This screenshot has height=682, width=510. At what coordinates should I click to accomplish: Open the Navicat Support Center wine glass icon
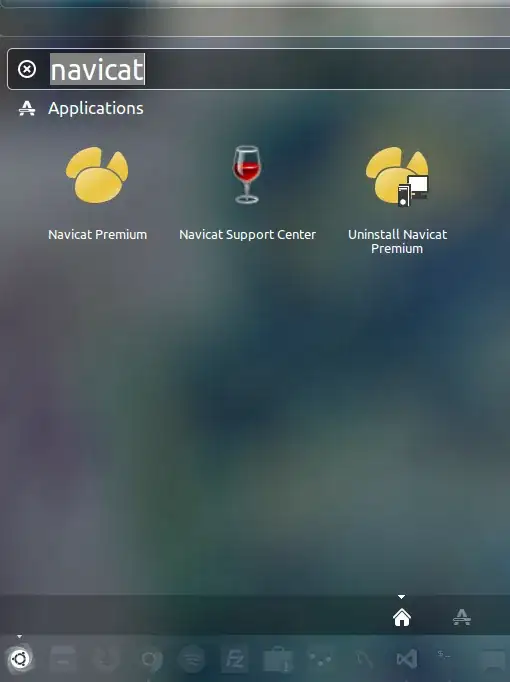coord(247,175)
